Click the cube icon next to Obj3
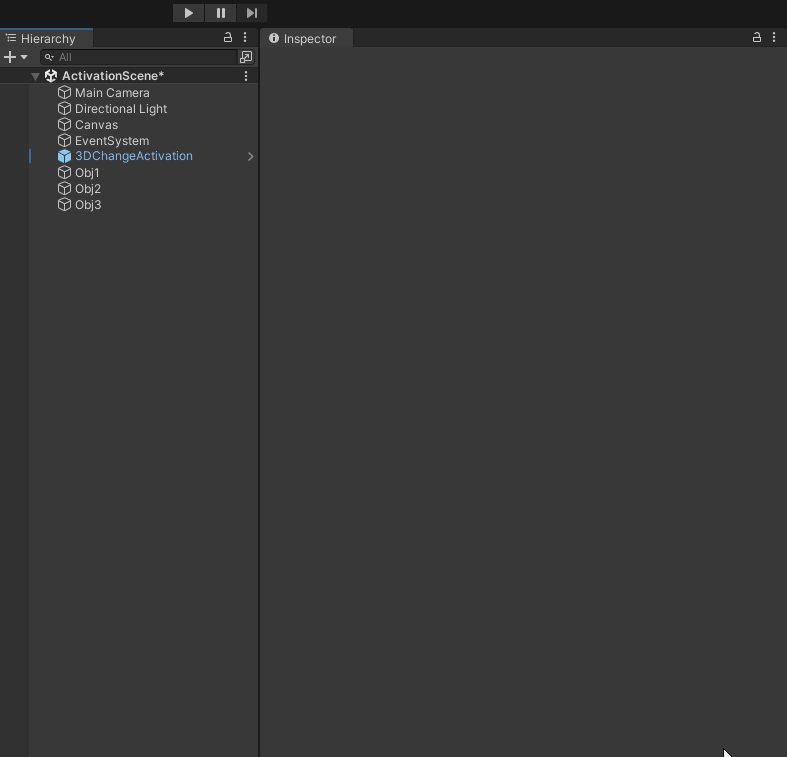Viewport: 787px width, 757px height. pyautogui.click(x=64, y=204)
